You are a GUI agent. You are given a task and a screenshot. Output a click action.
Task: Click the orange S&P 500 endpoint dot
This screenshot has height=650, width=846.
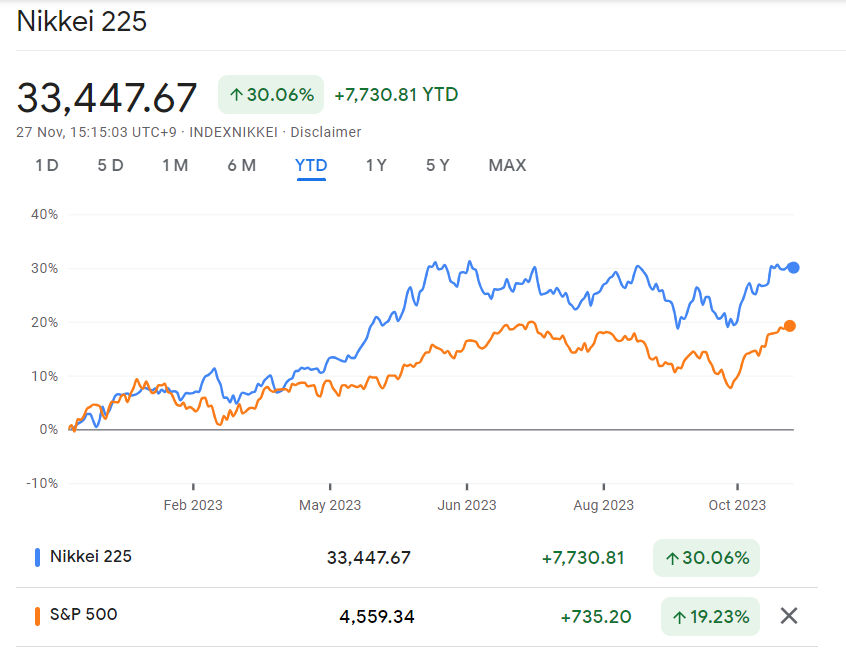[790, 325]
